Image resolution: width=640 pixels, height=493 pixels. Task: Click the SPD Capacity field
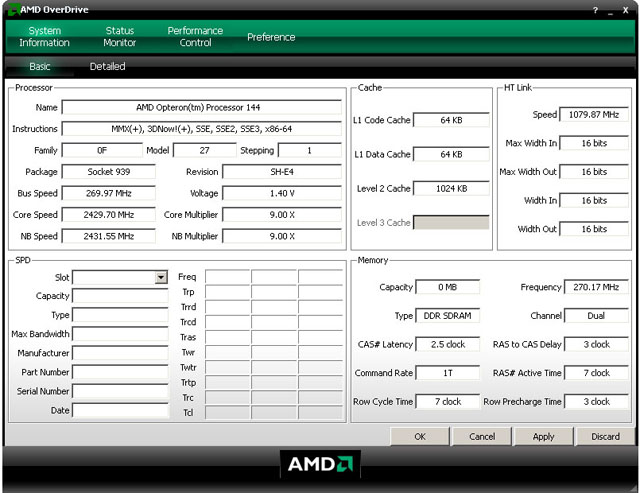120,296
